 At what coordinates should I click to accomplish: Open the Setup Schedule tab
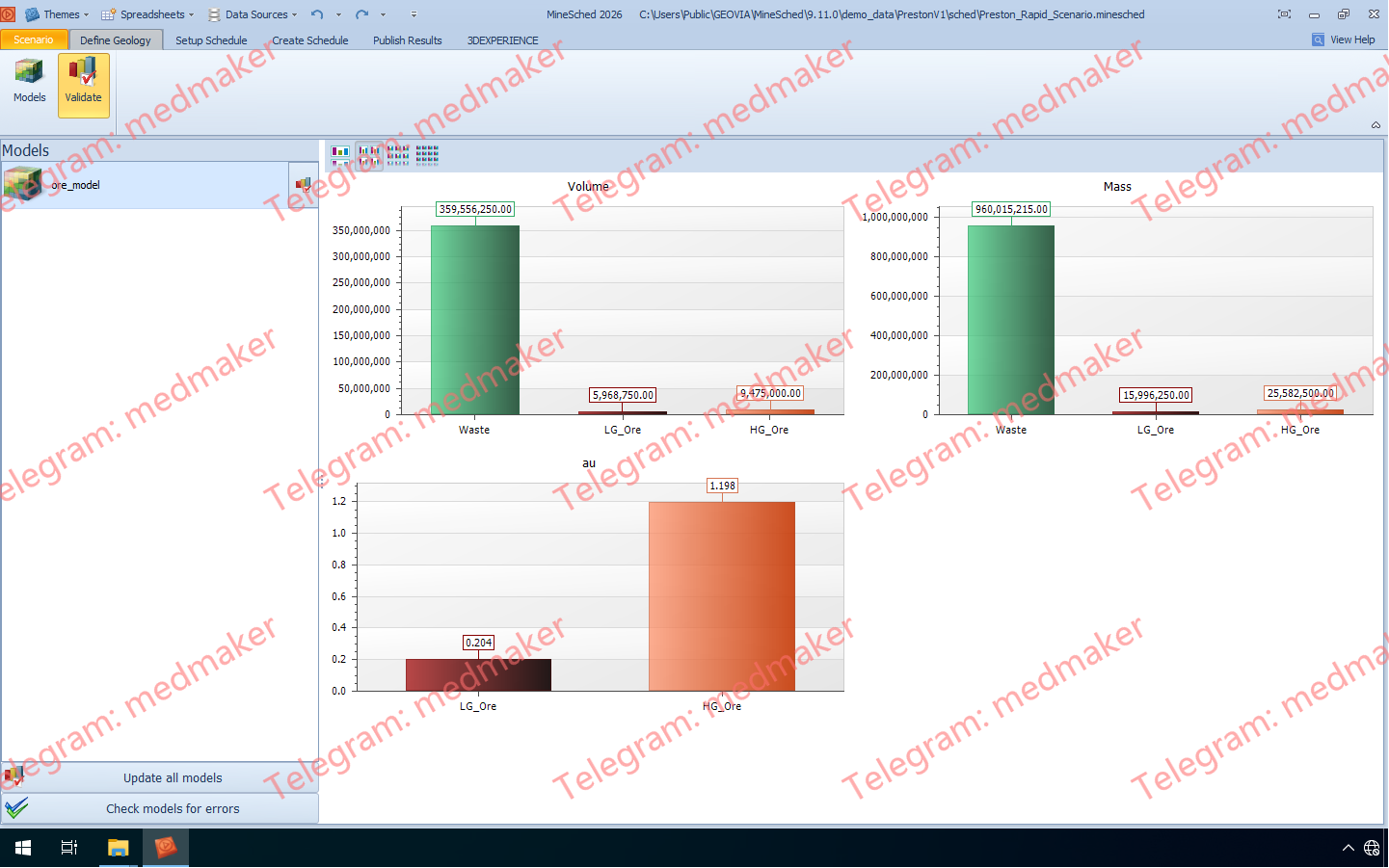[211, 39]
